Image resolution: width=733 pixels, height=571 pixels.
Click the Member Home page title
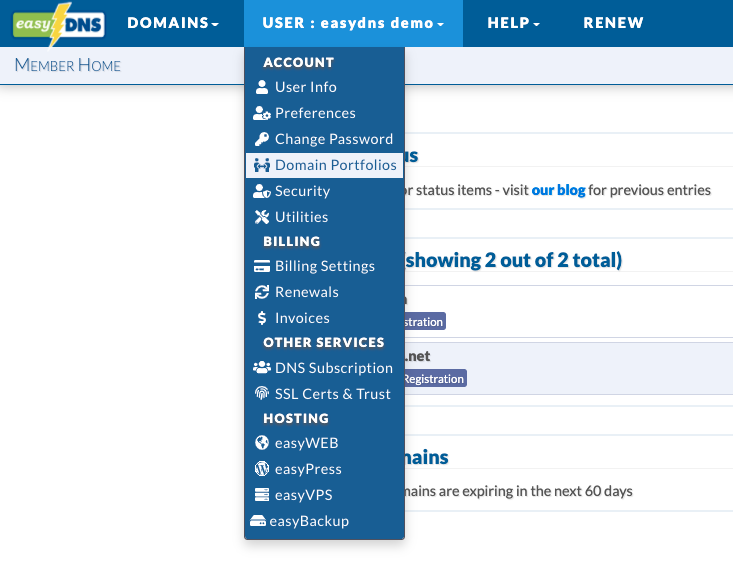click(68, 65)
